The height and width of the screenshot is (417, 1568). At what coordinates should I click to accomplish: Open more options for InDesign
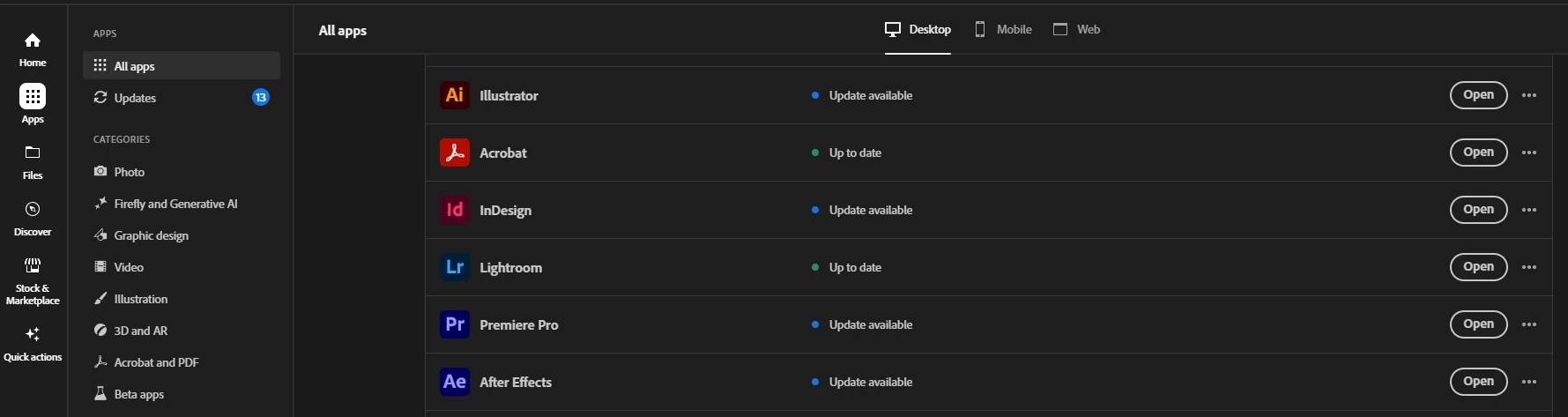[x=1529, y=210]
